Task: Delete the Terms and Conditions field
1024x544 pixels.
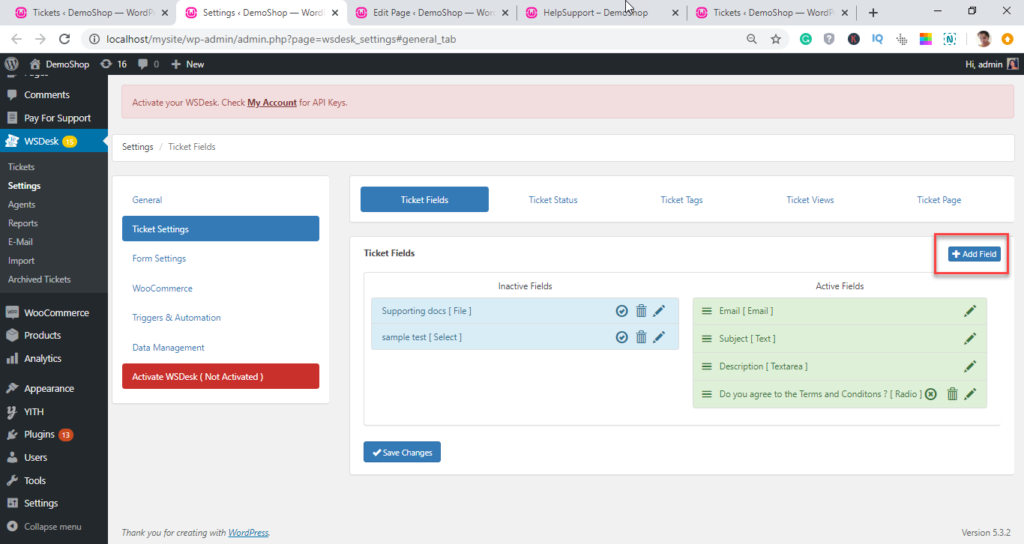Action: pyautogui.click(x=952, y=394)
